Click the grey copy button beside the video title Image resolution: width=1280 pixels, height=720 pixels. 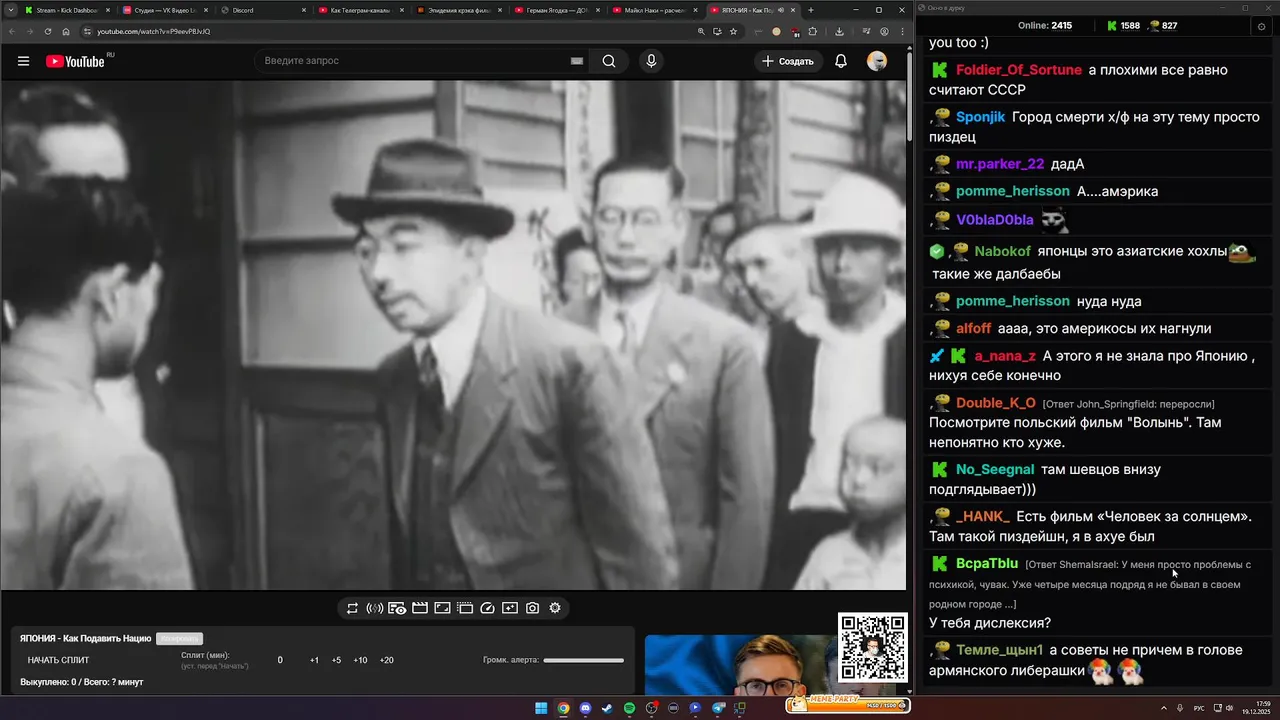[x=179, y=638]
